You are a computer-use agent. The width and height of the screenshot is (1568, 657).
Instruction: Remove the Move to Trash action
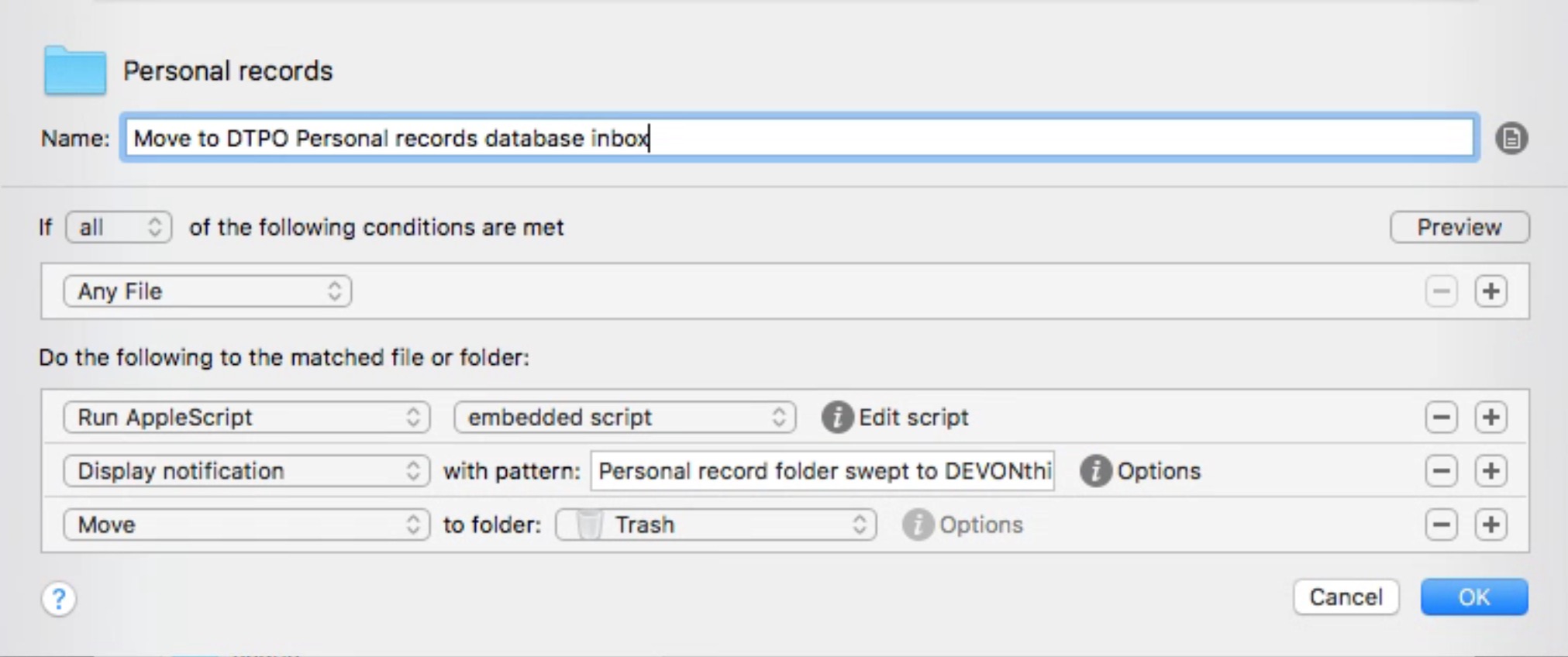click(1441, 525)
